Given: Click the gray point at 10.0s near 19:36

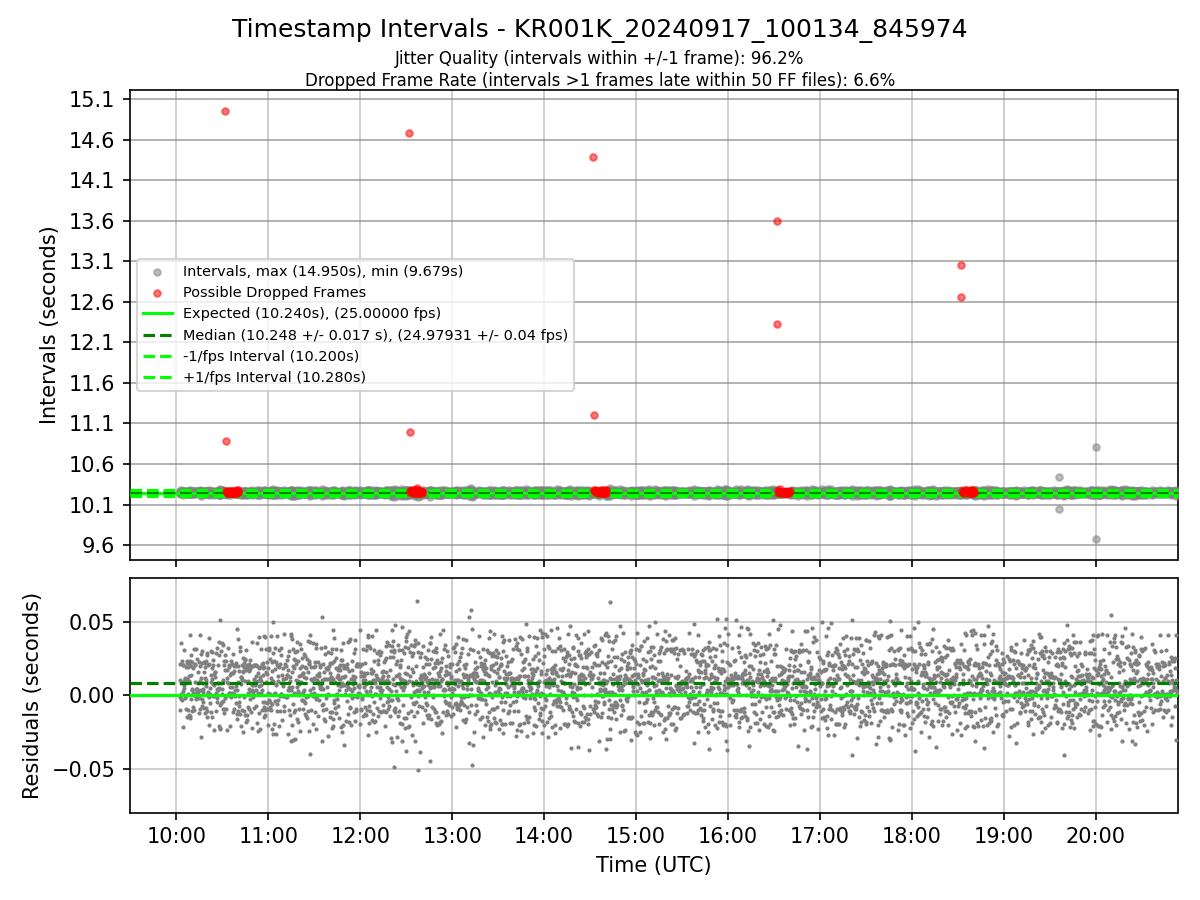Looking at the screenshot, I should pos(1059,509).
